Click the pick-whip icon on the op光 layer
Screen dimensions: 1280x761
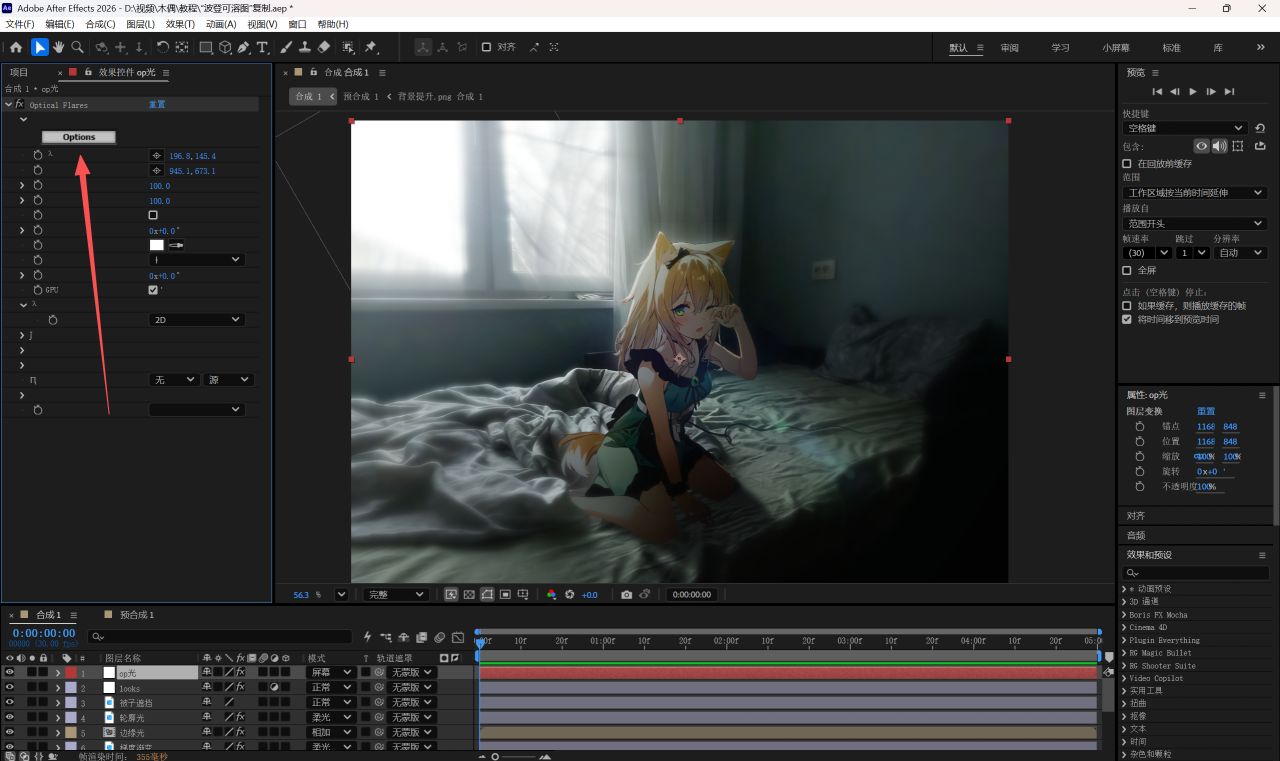point(379,673)
